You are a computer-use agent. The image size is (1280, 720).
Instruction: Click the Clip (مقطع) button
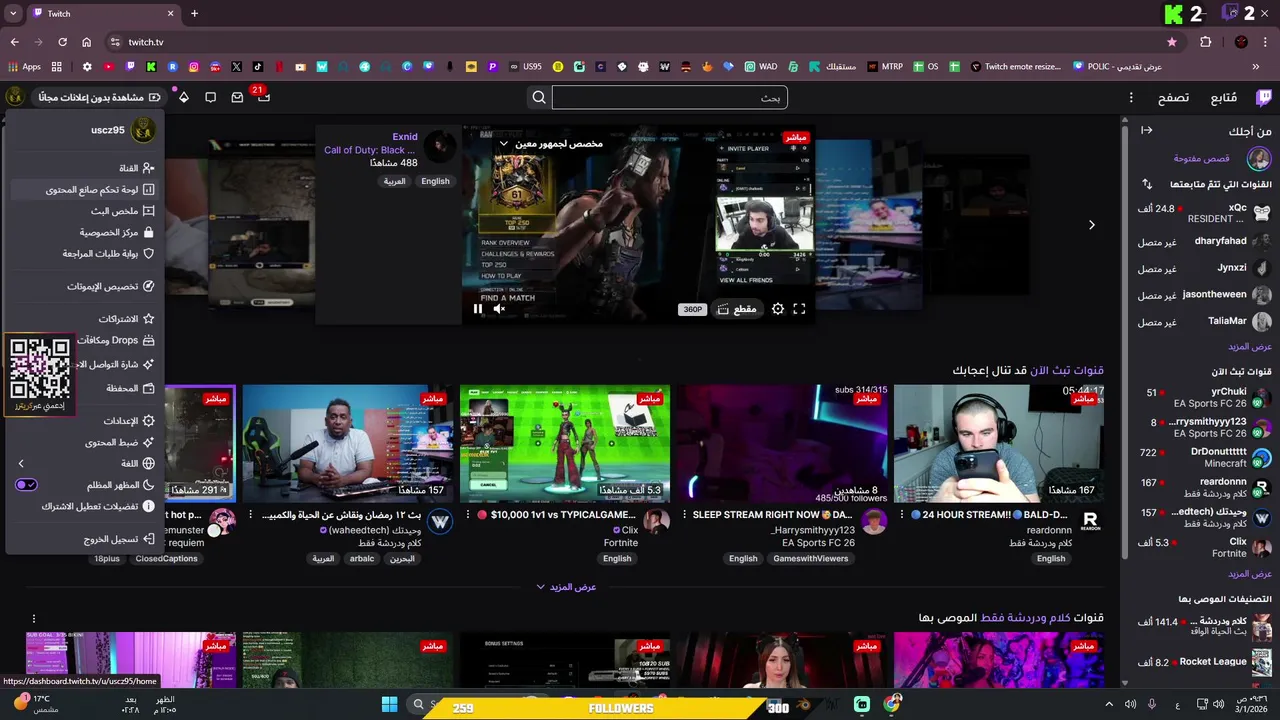pos(737,309)
